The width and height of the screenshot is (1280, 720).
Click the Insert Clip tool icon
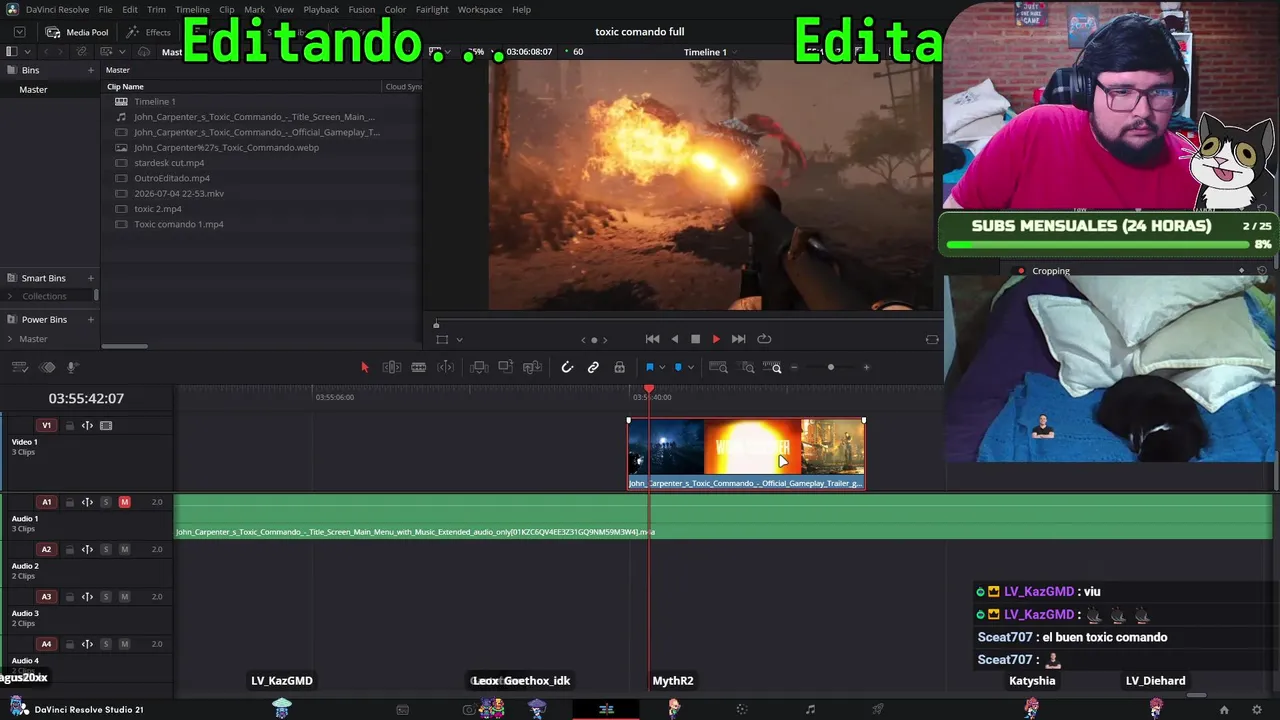coord(479,367)
